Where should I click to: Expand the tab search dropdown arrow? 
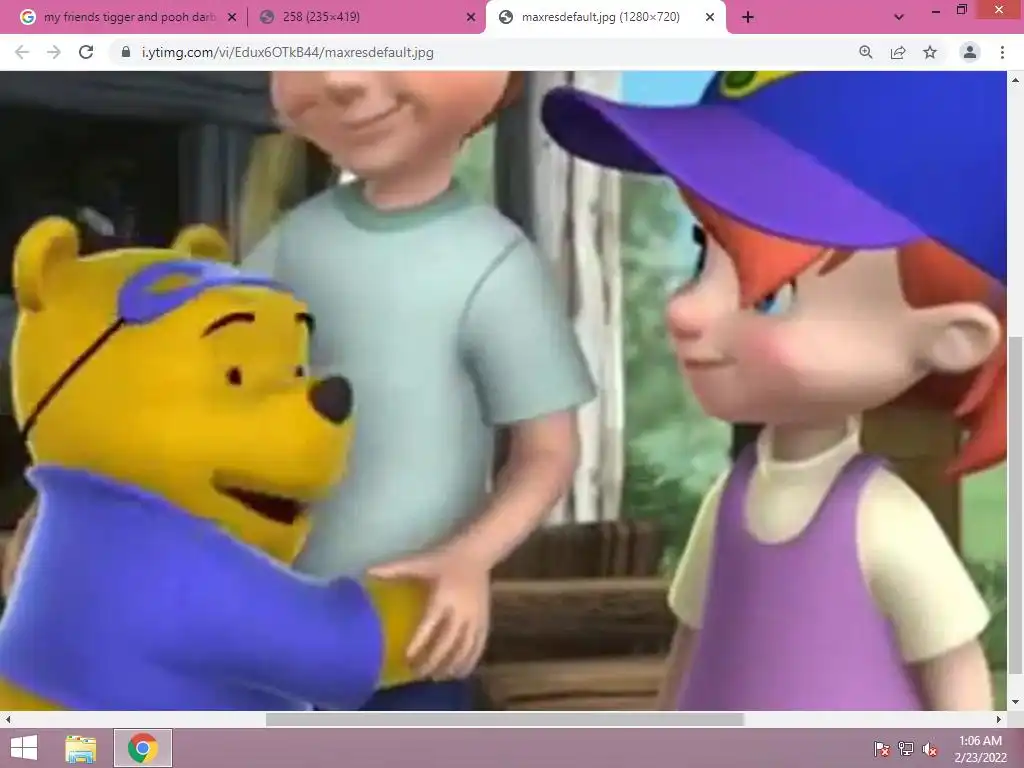899,17
